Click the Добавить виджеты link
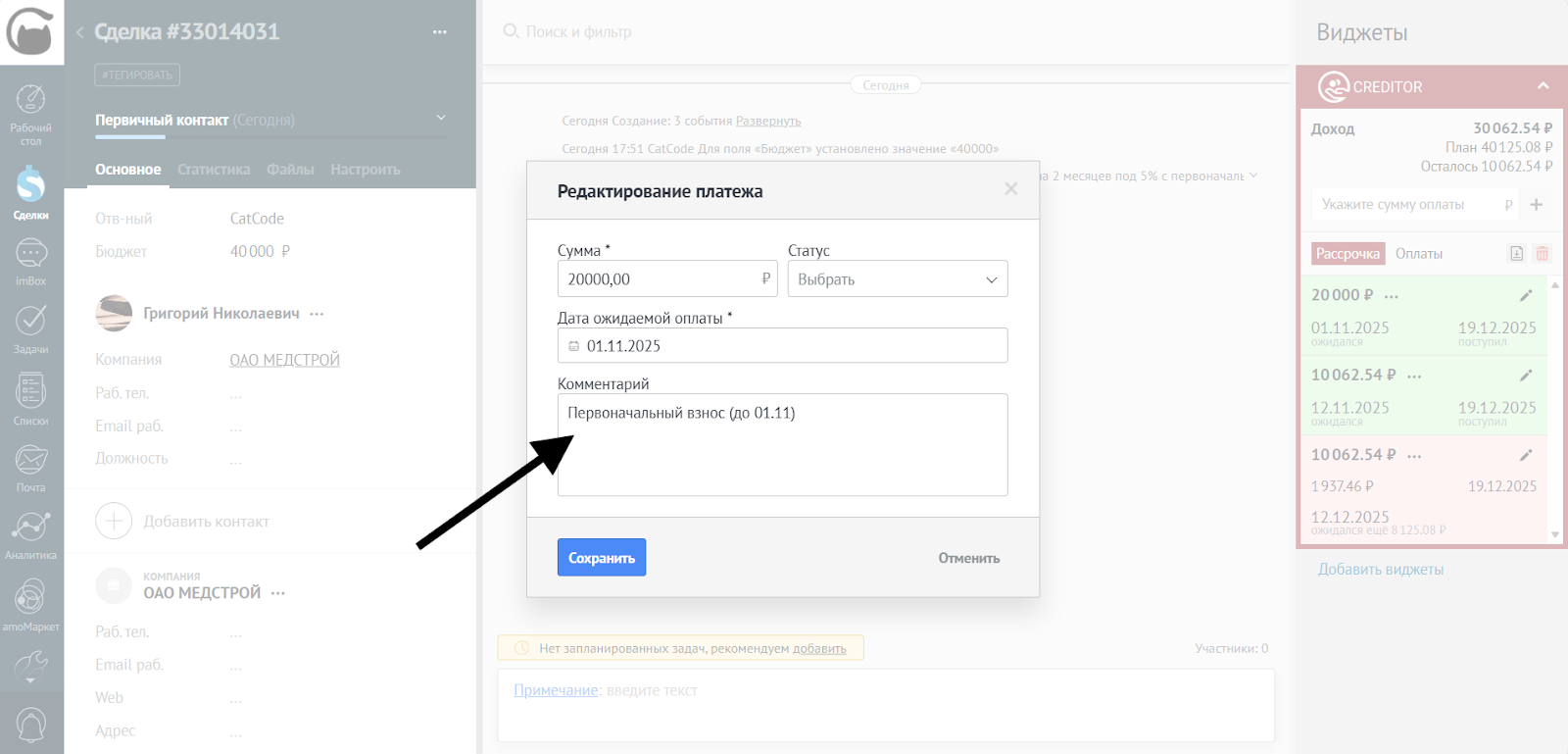 [1380, 570]
